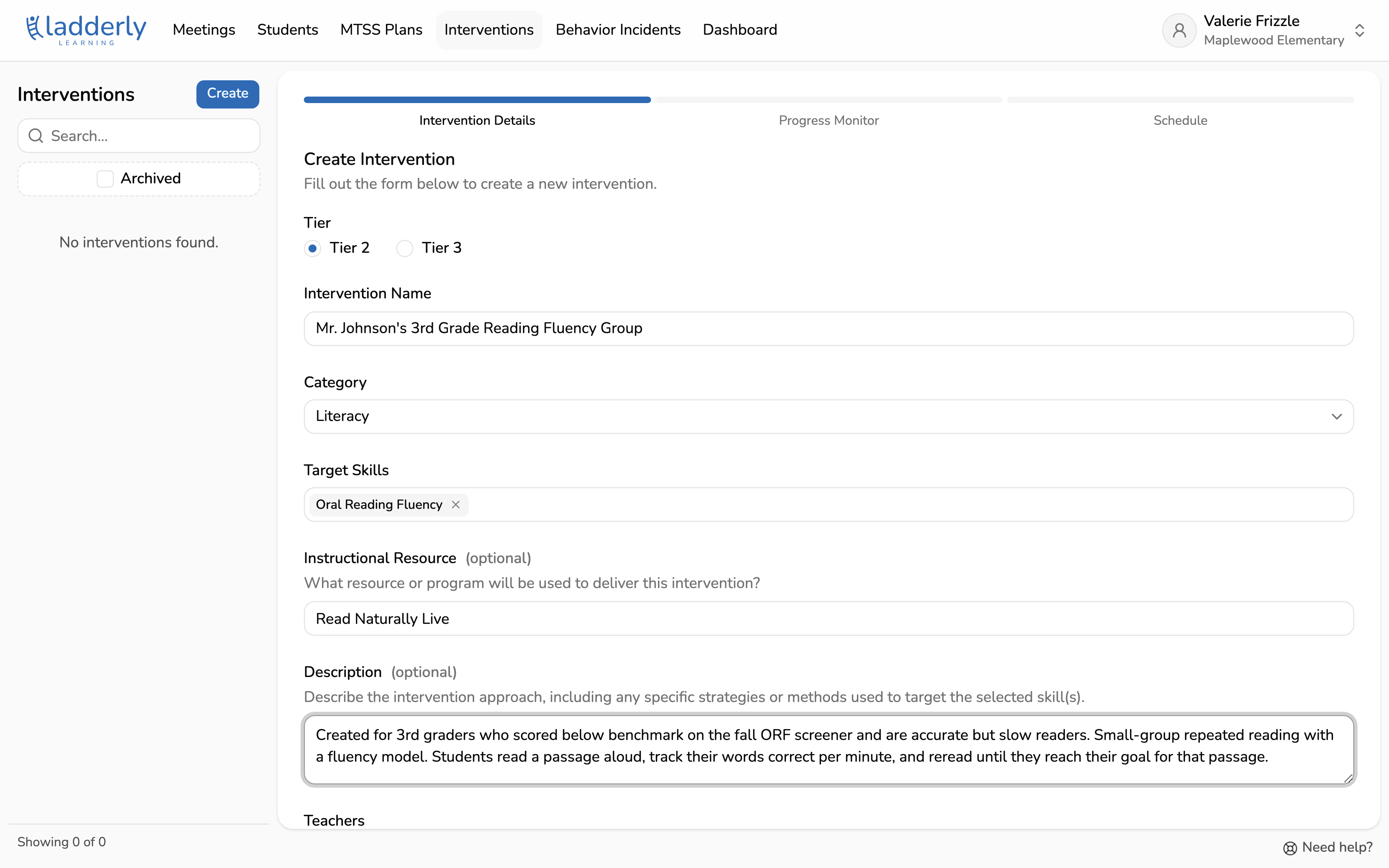Select the Intervention Details step

[477, 120]
